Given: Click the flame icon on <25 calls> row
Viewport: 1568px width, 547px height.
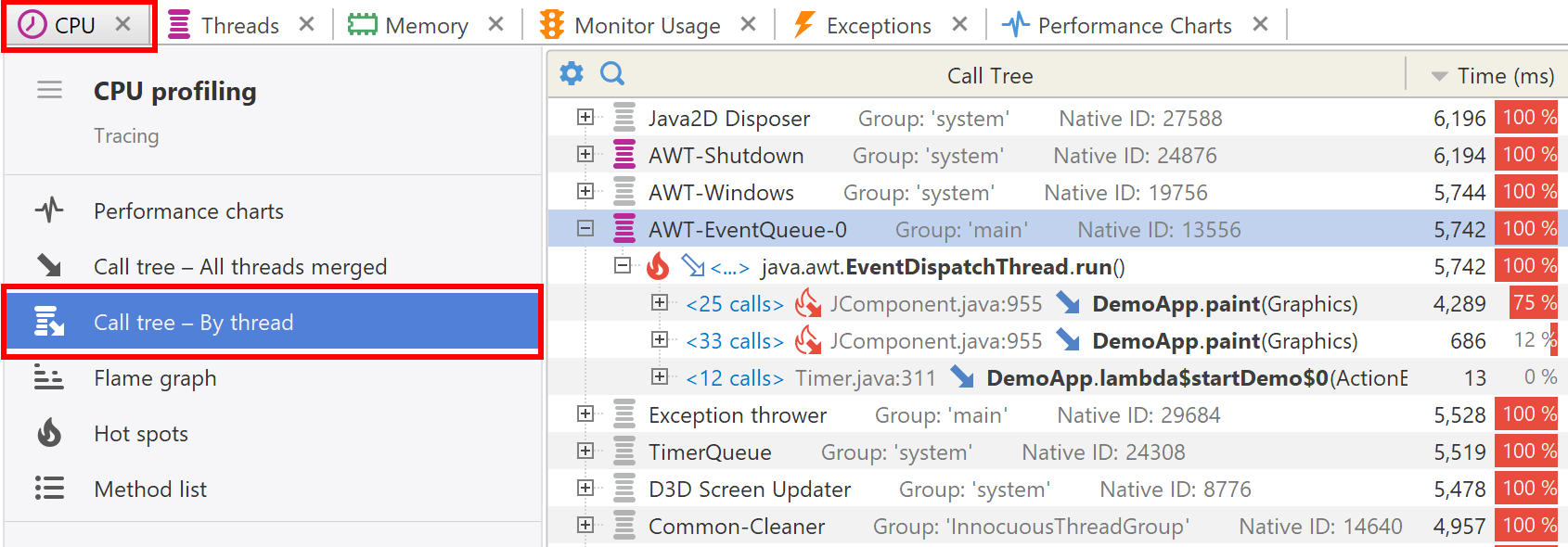Looking at the screenshot, I should (808, 303).
